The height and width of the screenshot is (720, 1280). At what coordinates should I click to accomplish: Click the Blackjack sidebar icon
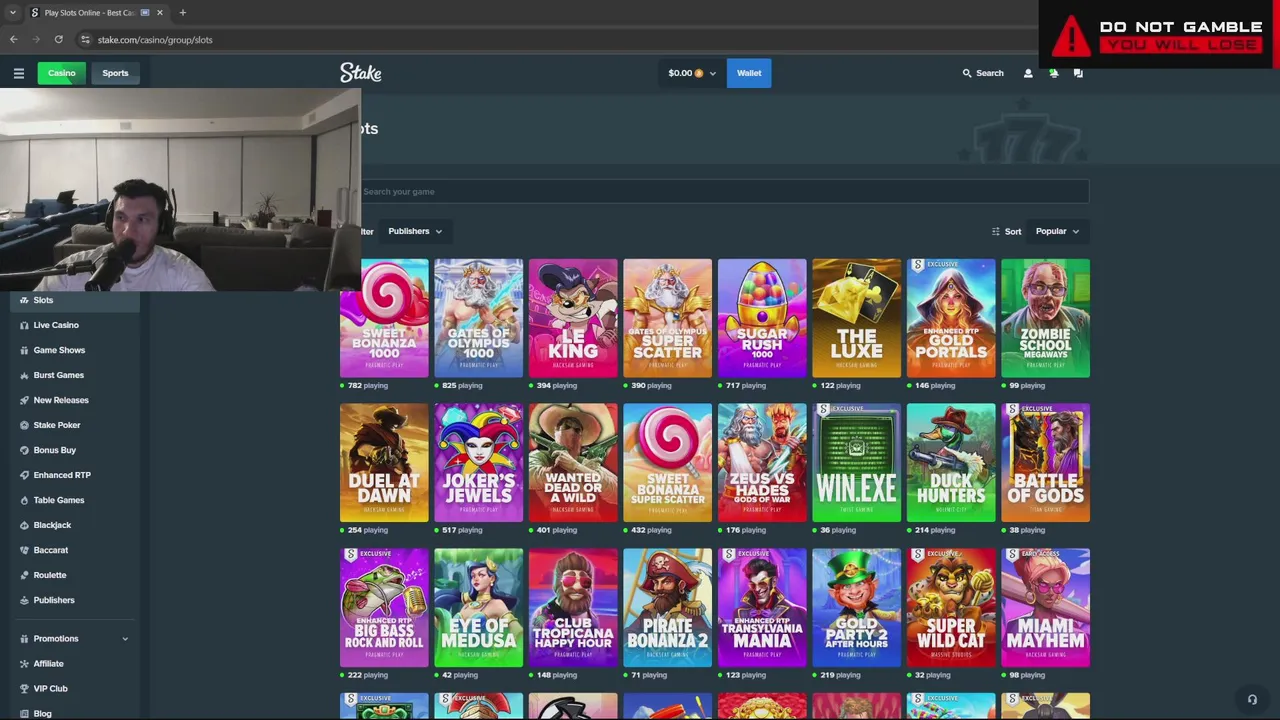click(24, 525)
